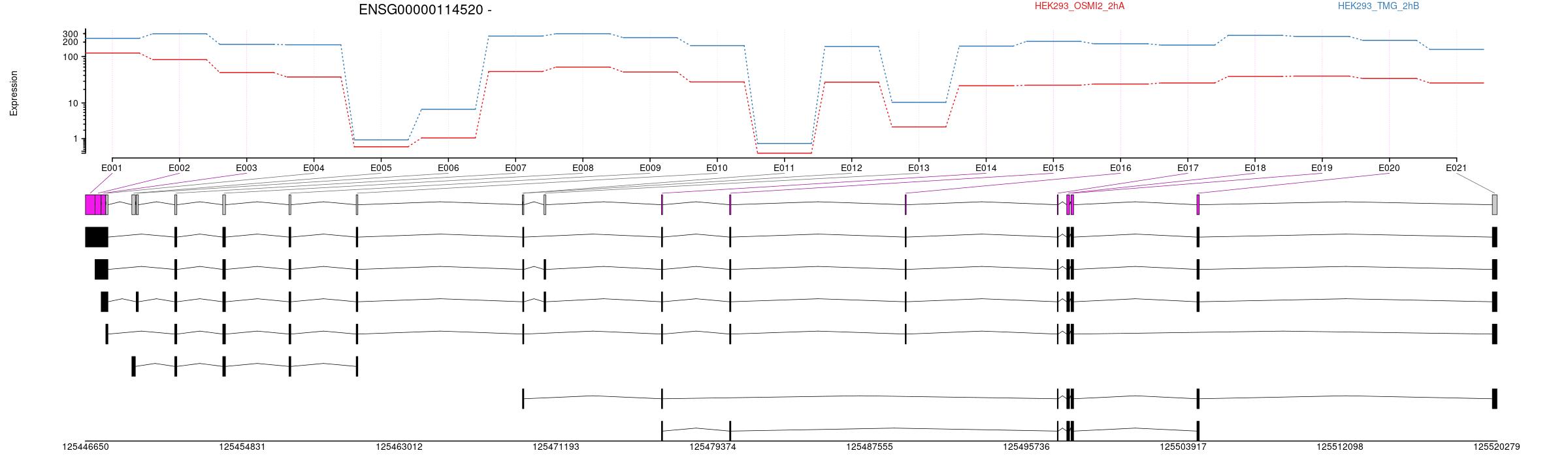Click blue expression segment above E013
This screenshot has height=457, width=1568.
(x=919, y=102)
